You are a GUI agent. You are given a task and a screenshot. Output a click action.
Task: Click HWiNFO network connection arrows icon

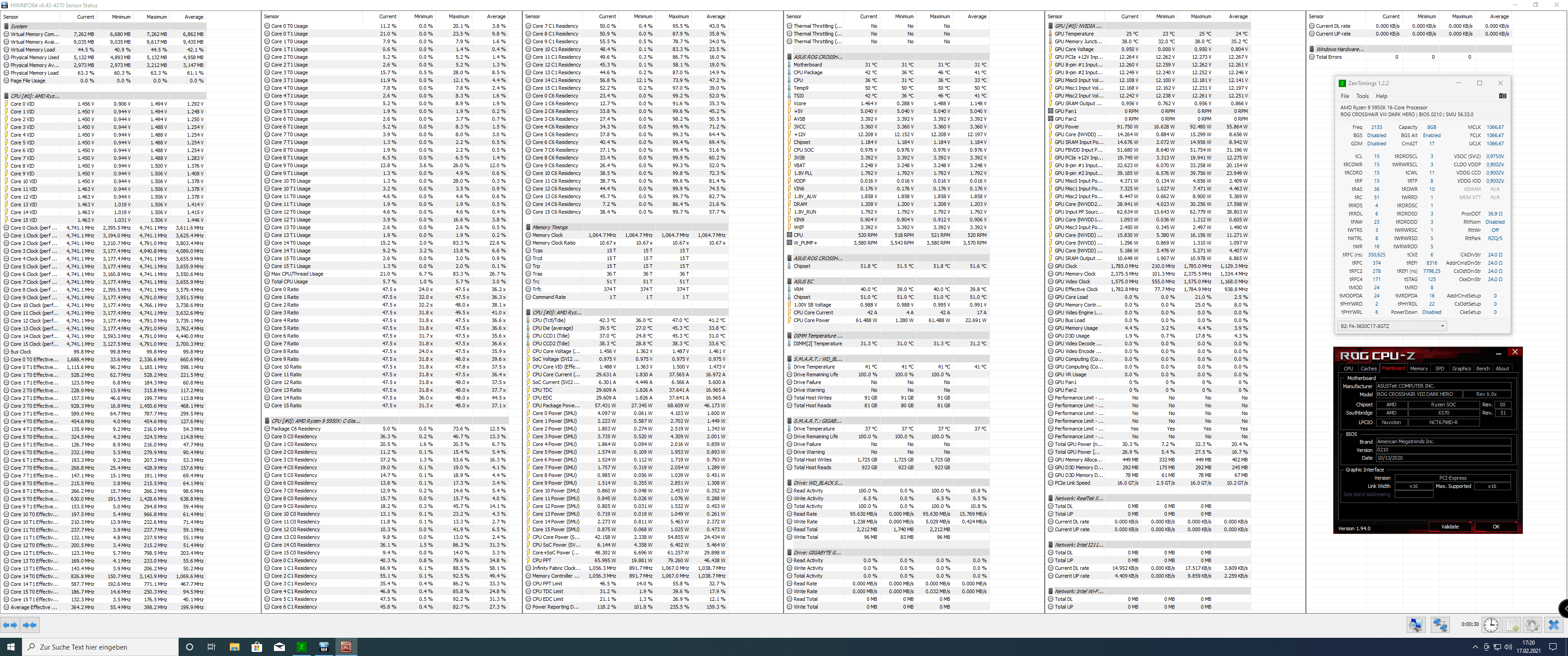[x=1439, y=625]
